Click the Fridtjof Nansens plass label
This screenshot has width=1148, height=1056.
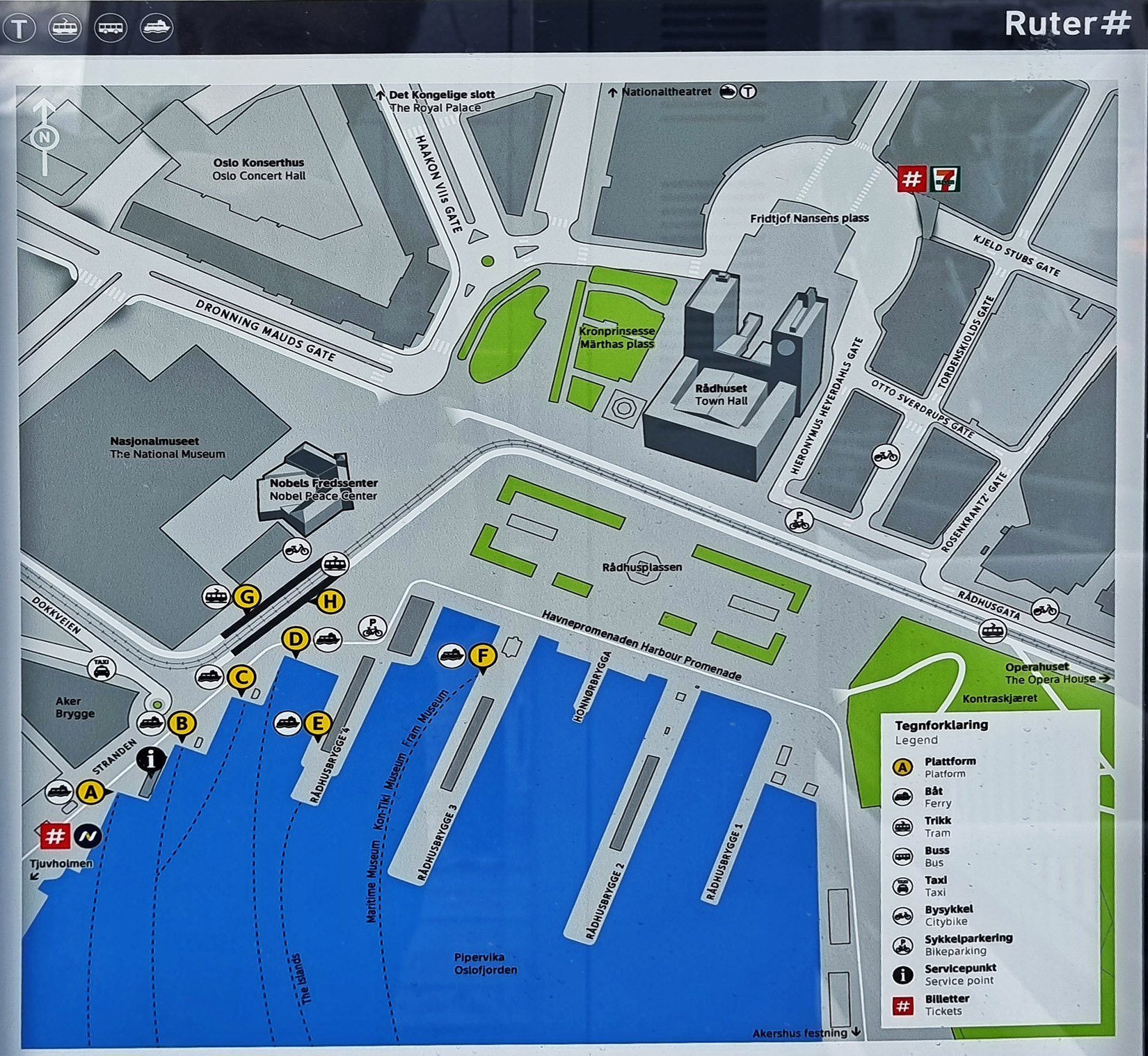[x=809, y=218]
